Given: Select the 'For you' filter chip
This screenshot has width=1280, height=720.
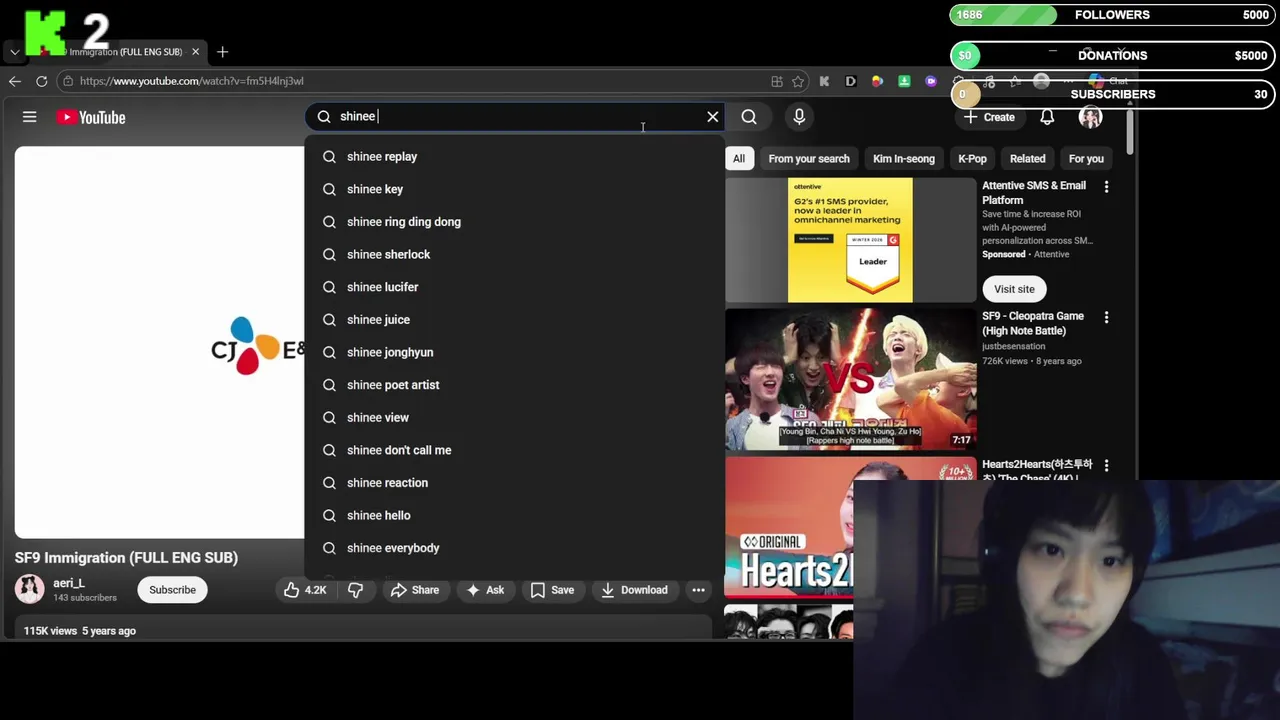Looking at the screenshot, I should (x=1086, y=158).
